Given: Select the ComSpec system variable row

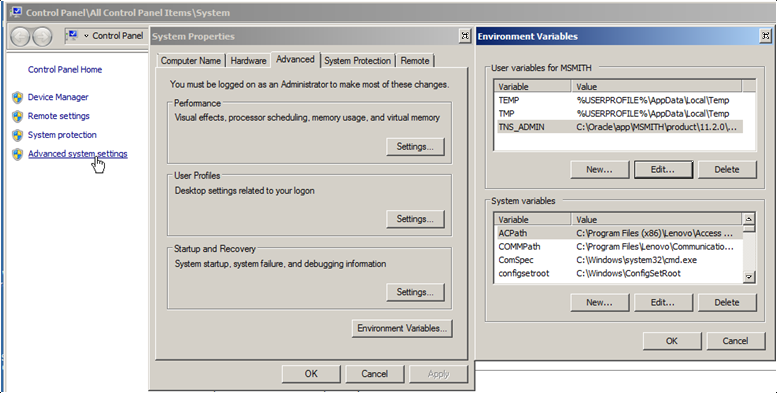Looking at the screenshot, I should (618, 260).
